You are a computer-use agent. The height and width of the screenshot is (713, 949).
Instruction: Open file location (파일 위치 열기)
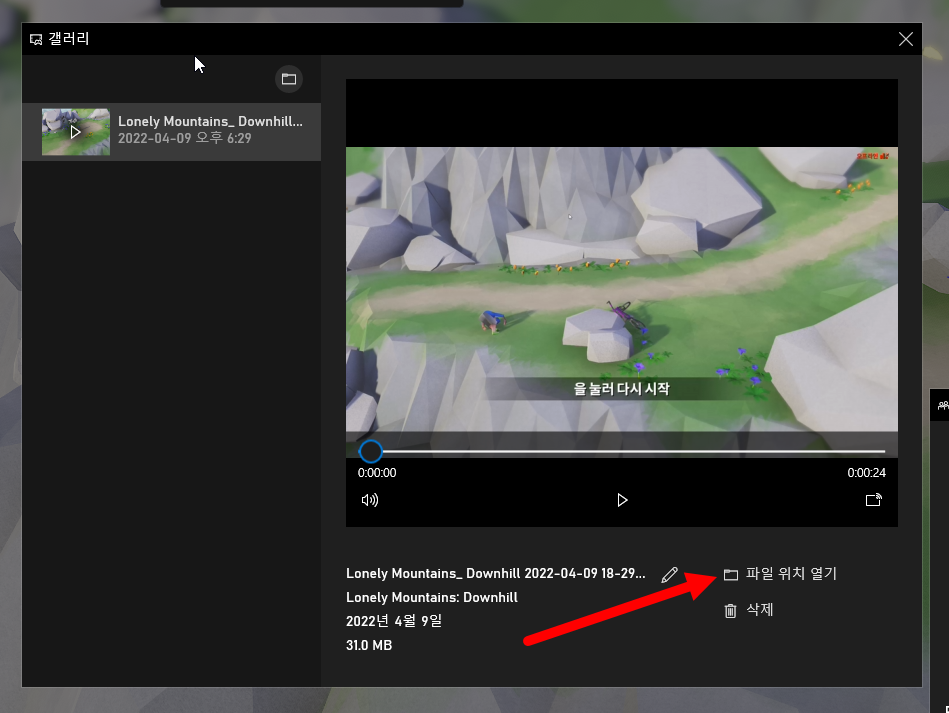(780, 574)
